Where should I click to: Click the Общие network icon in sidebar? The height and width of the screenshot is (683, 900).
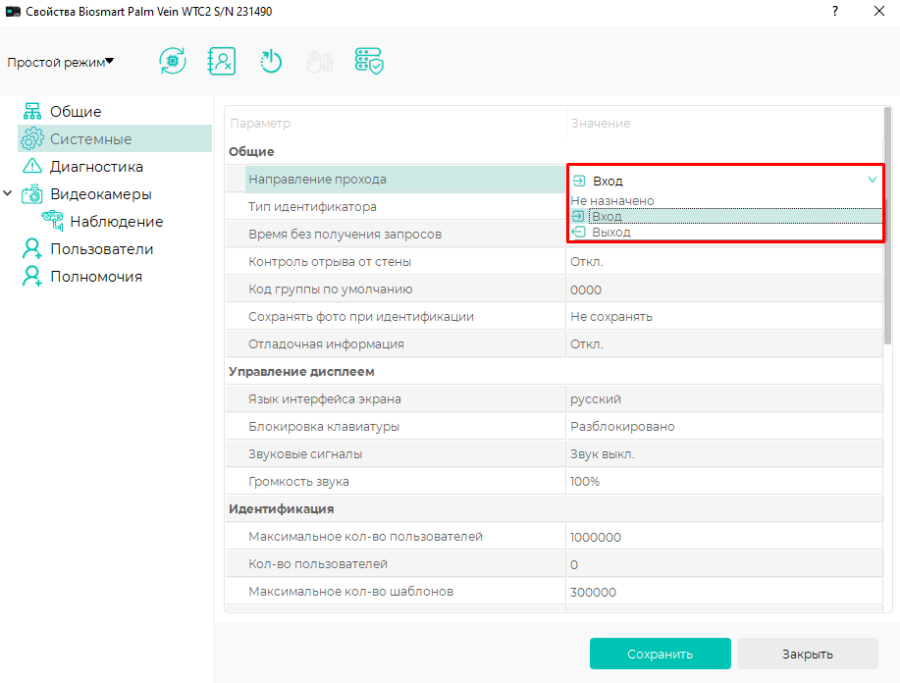32,111
